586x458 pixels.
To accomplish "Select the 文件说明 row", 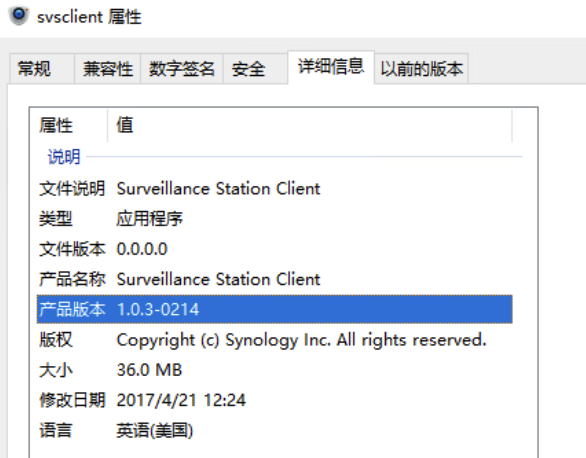I will pyautogui.click(x=275, y=188).
